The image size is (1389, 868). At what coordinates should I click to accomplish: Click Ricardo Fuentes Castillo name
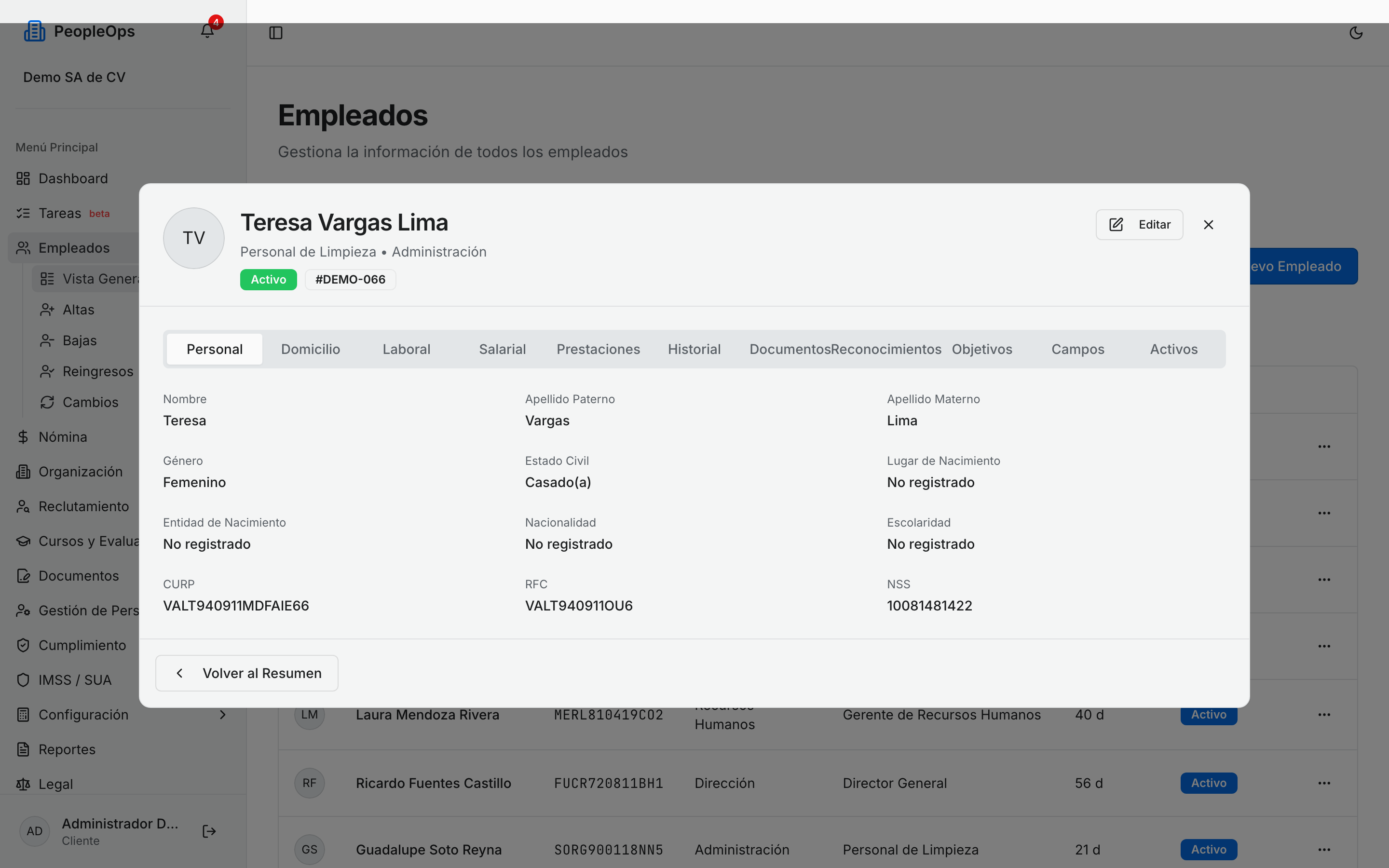click(434, 783)
